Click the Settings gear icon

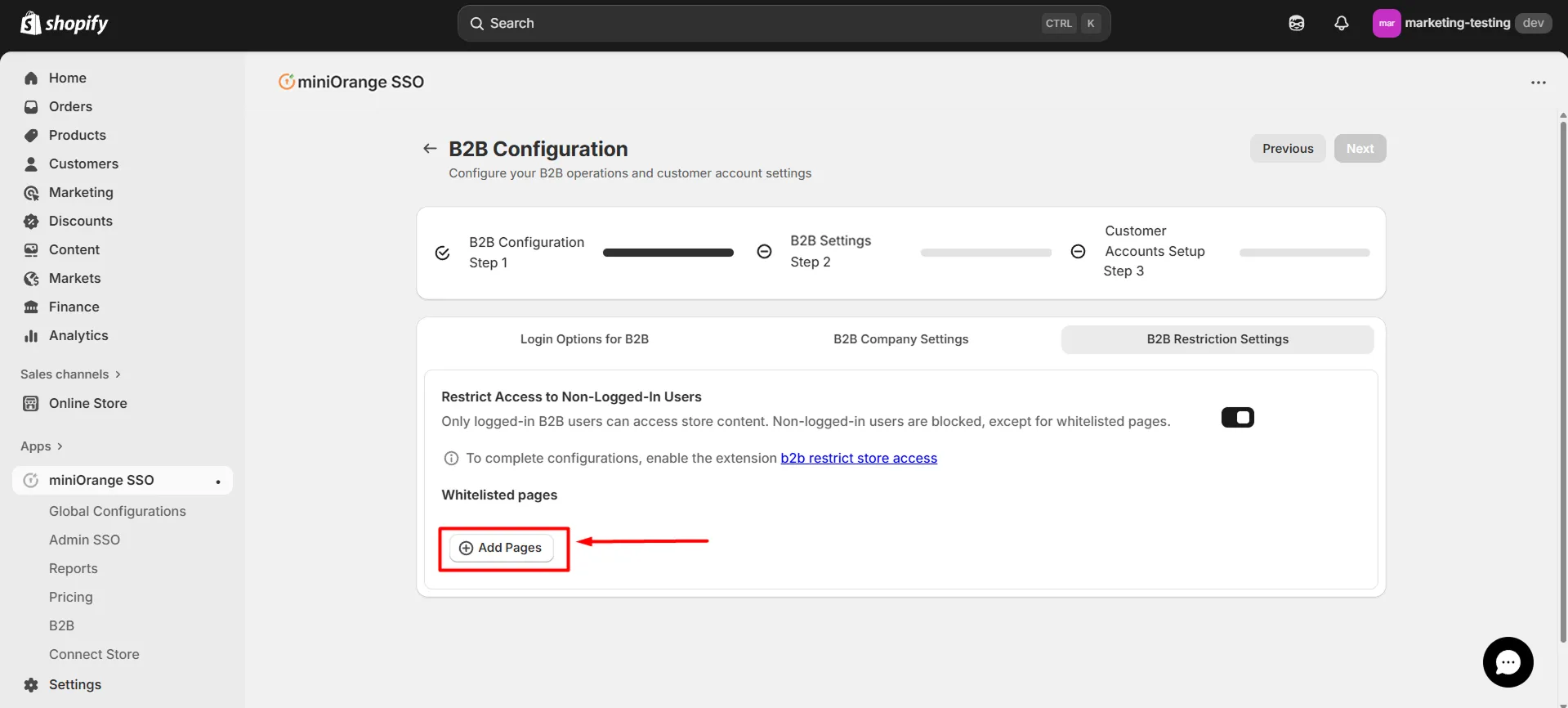tap(31, 685)
